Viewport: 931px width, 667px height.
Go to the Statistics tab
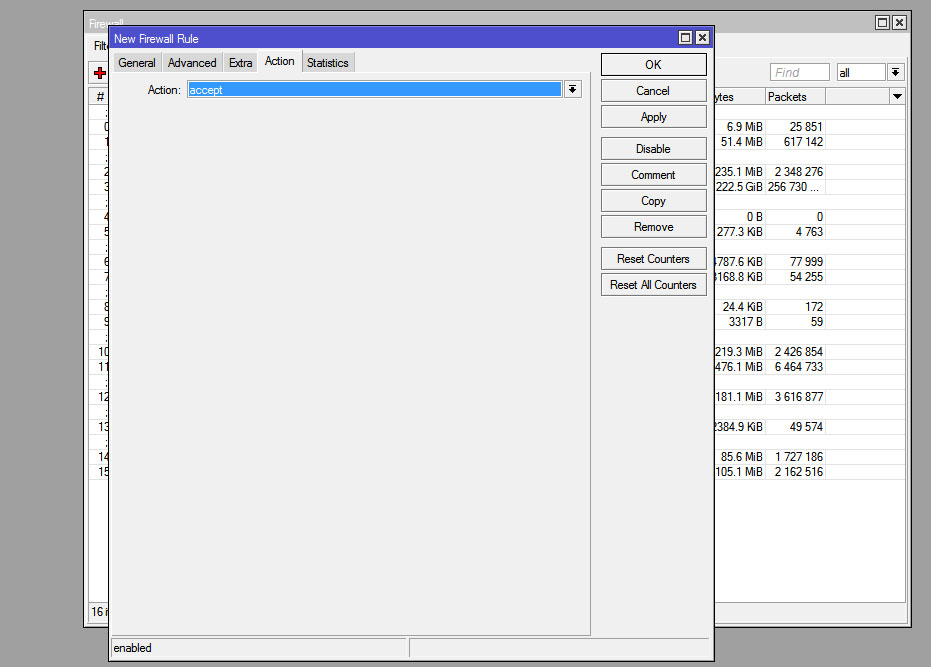(327, 63)
